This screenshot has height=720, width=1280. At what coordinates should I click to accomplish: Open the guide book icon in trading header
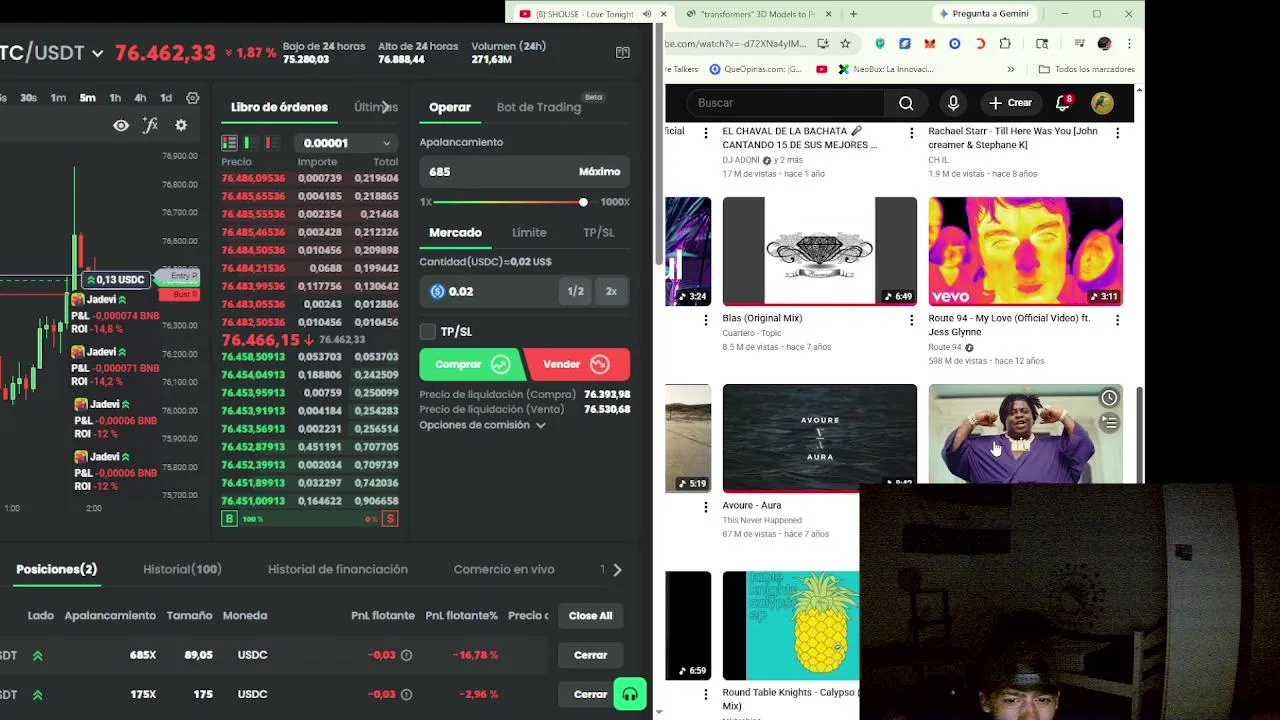pyautogui.click(x=623, y=53)
